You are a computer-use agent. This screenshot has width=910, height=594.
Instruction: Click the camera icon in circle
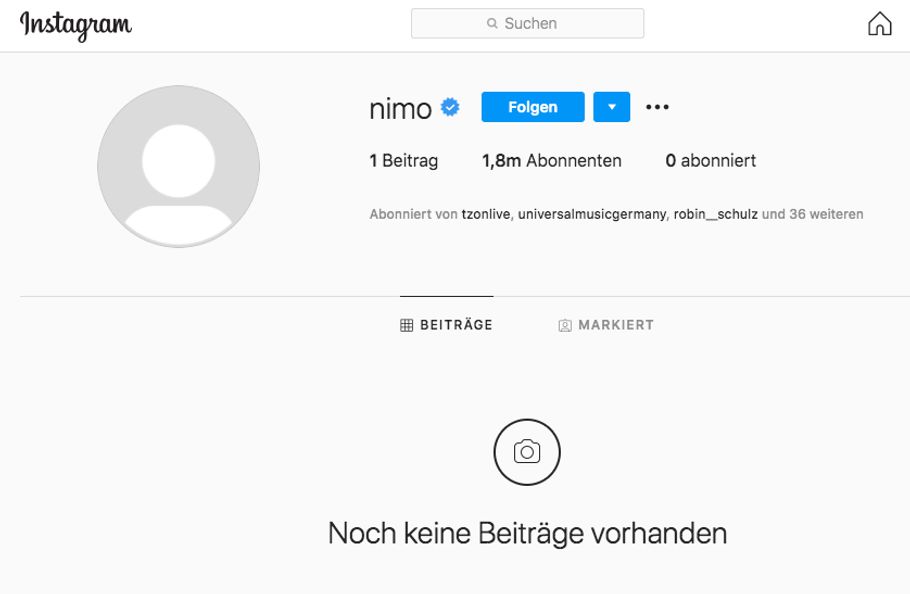(x=527, y=452)
